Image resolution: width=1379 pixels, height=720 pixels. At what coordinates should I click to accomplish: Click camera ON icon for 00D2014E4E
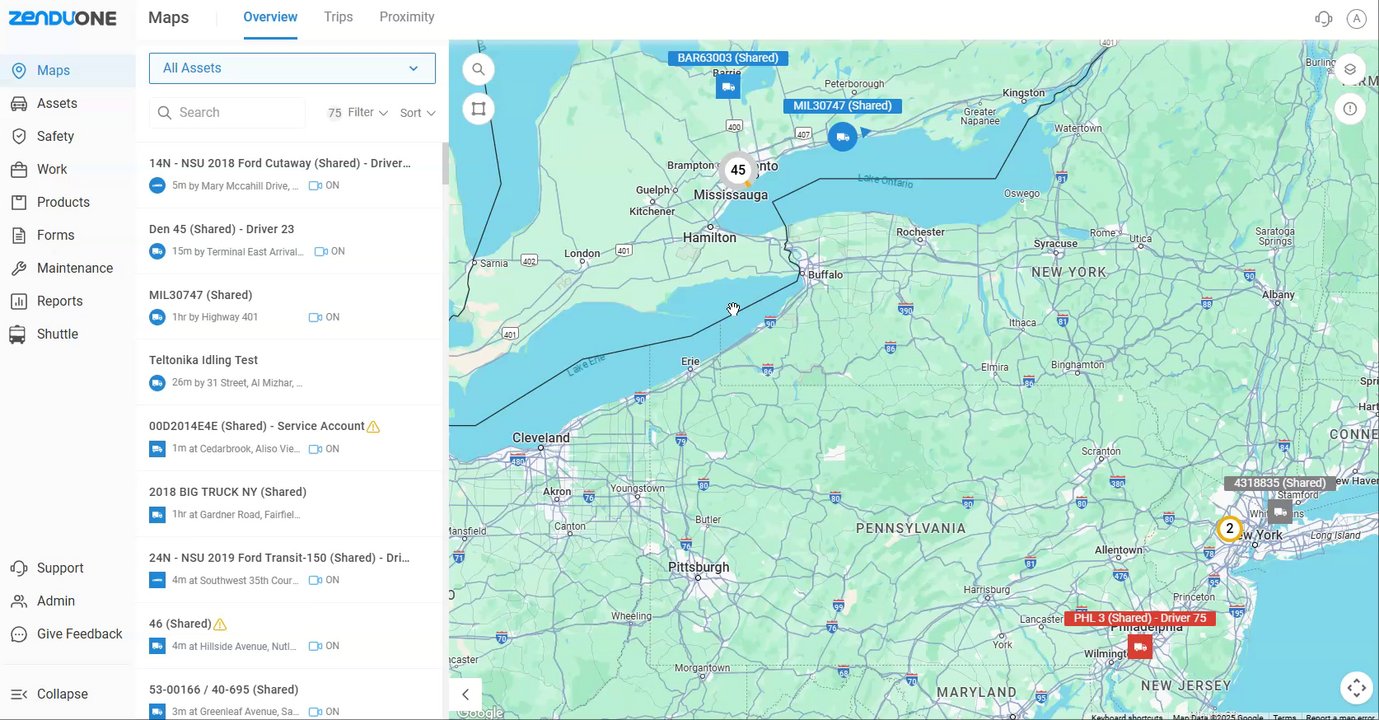tap(315, 450)
